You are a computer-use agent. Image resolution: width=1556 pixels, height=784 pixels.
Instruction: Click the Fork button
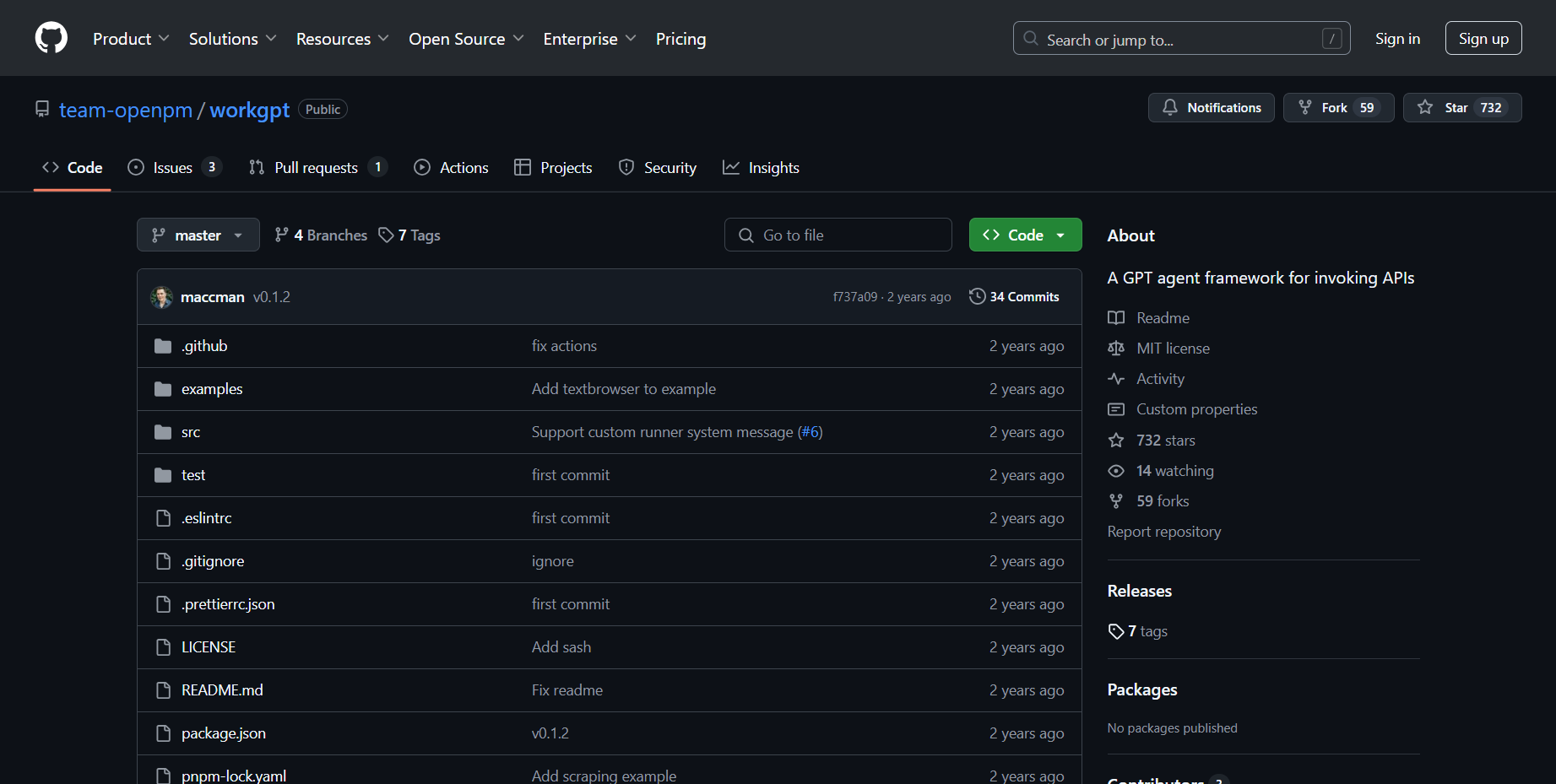click(1338, 107)
